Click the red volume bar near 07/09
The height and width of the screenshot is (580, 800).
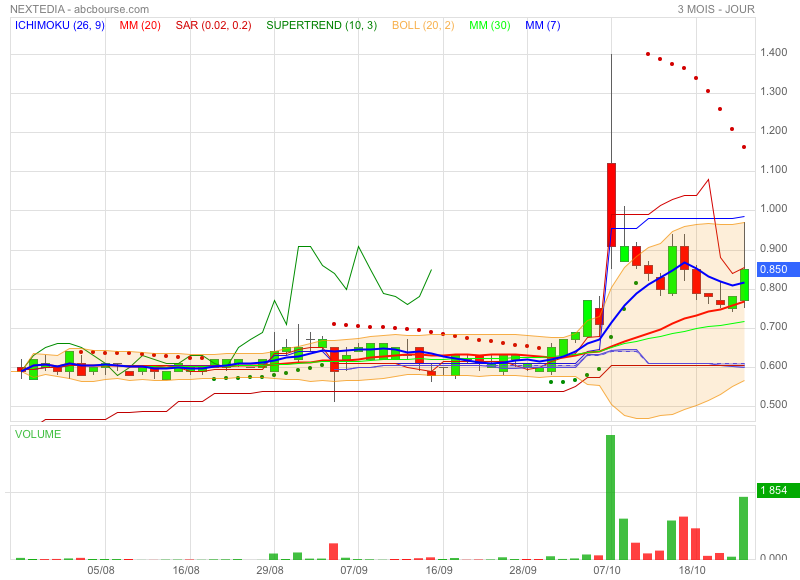[x=334, y=551]
